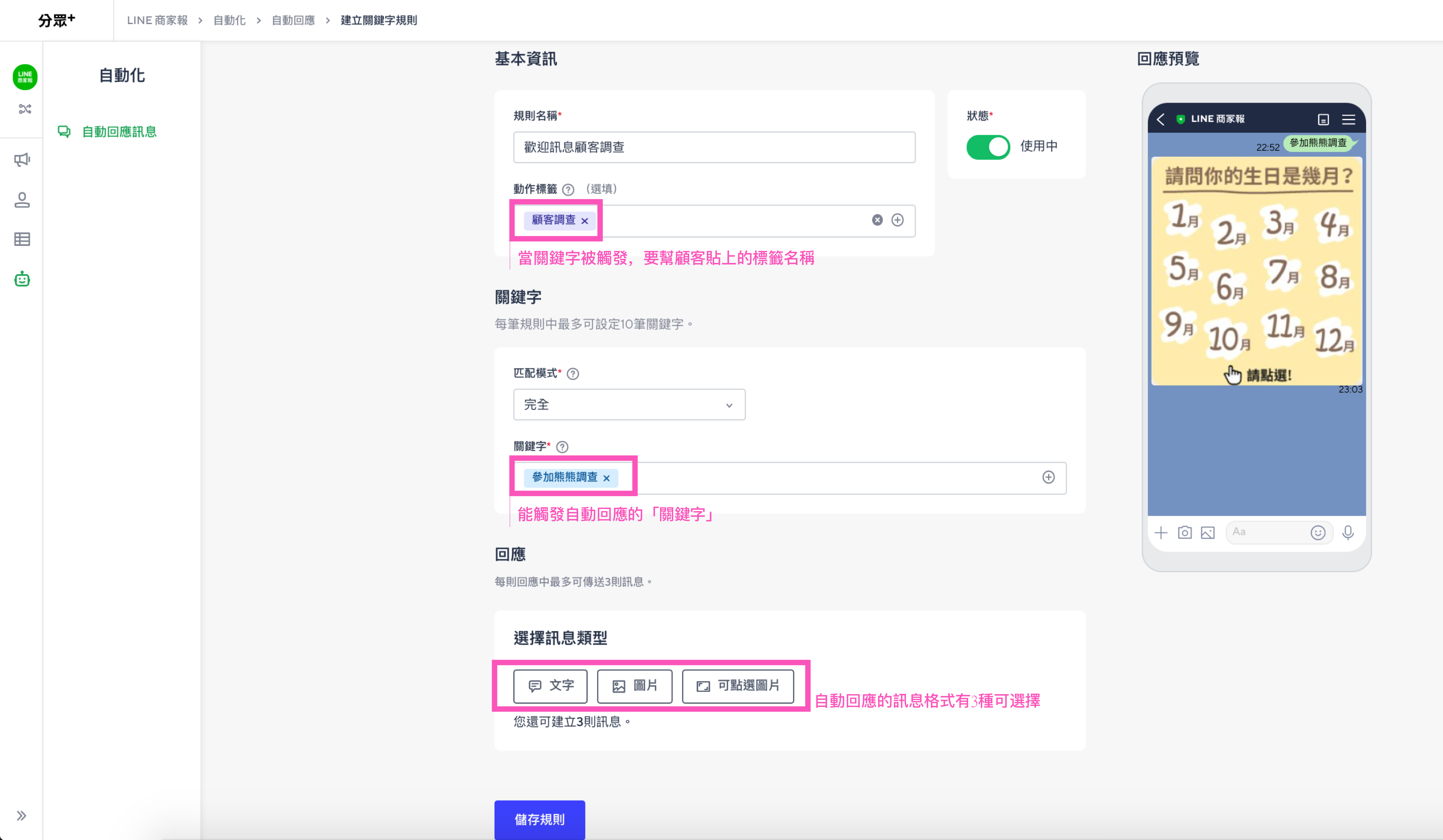The image size is (1443, 840).
Task: Click the 規則名稱 input field
Action: (714, 147)
